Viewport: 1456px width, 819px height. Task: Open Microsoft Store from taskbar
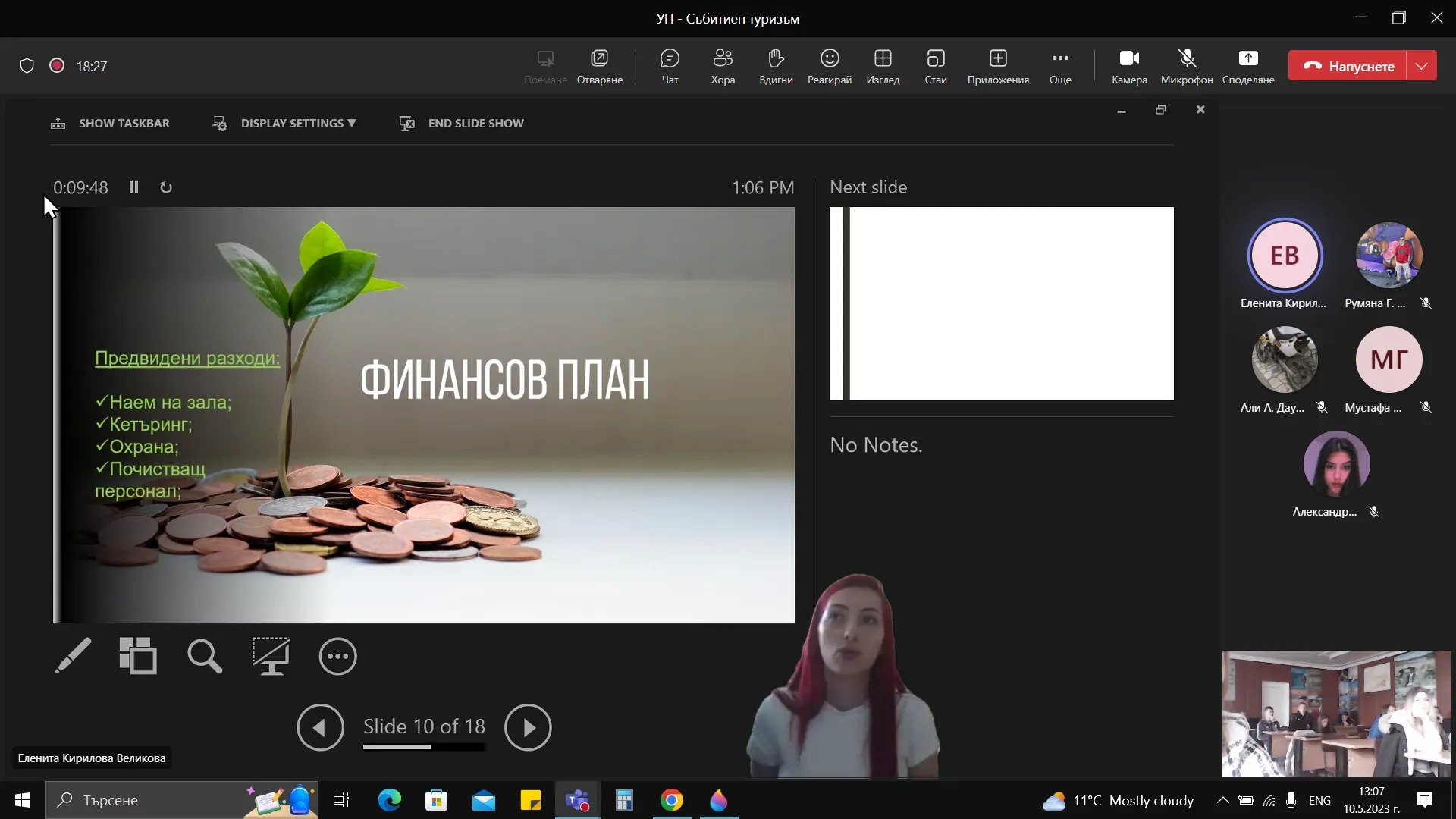pos(436,800)
